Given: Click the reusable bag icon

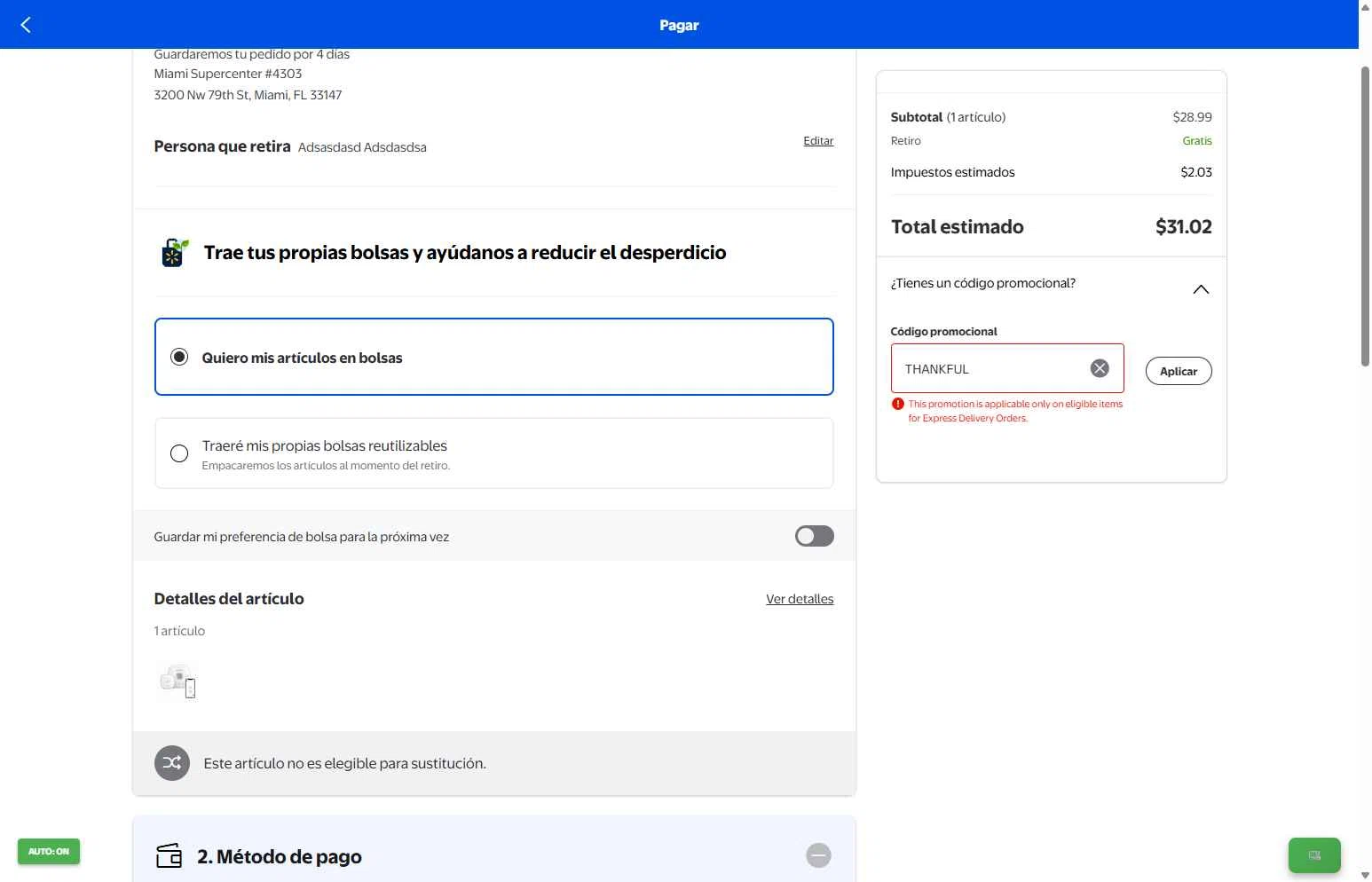Looking at the screenshot, I should pos(175,253).
